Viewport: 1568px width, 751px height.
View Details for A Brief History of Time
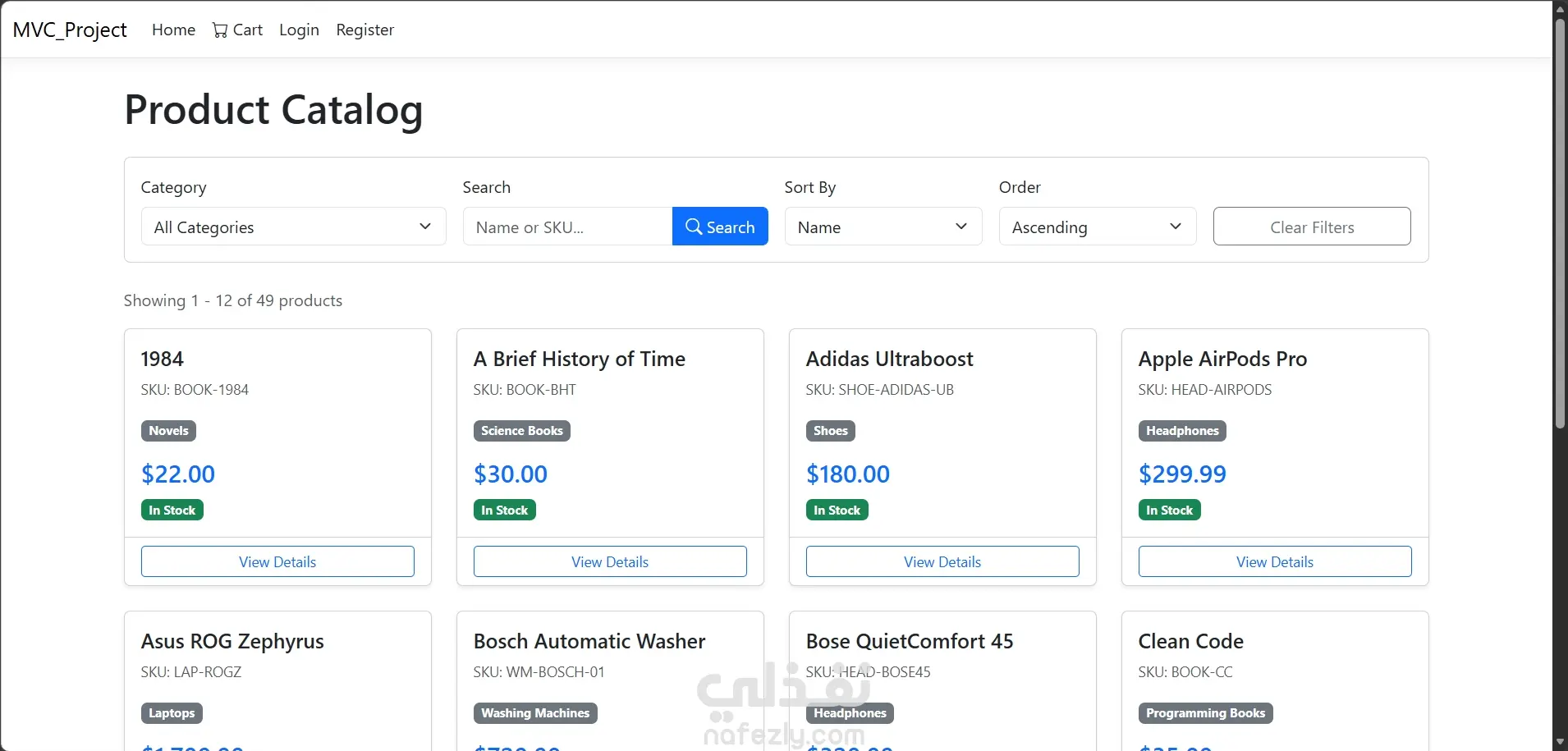click(610, 561)
